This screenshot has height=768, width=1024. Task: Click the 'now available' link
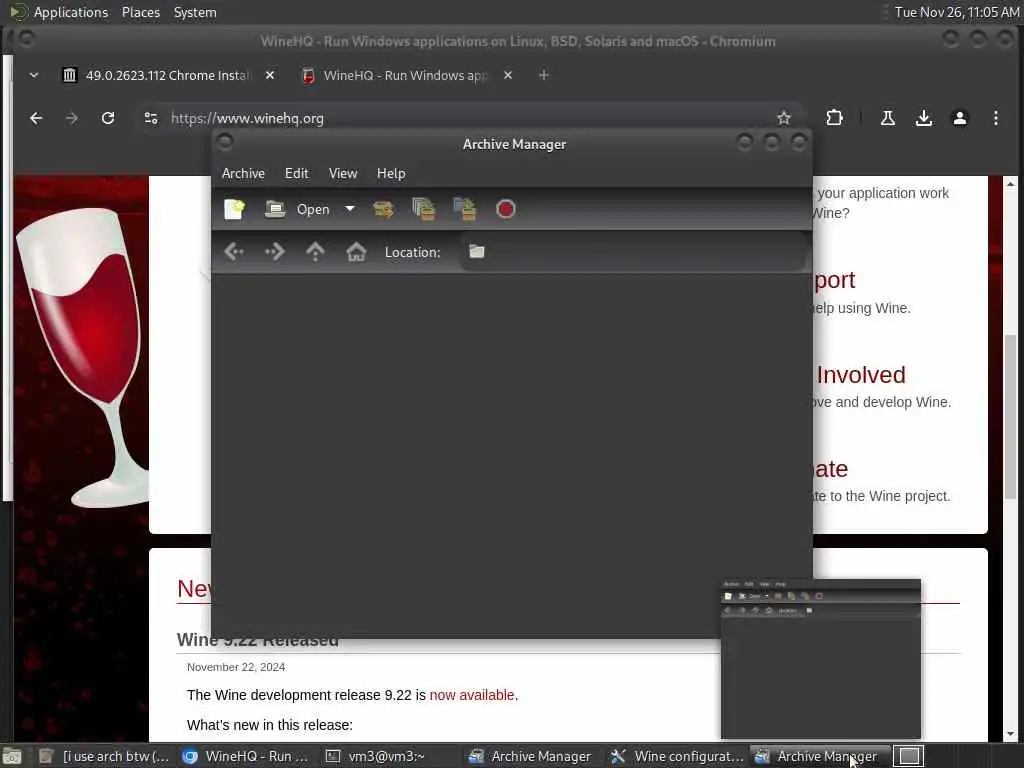pos(472,695)
